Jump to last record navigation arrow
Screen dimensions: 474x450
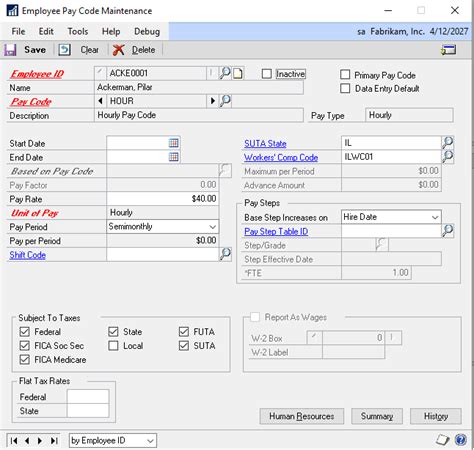[54, 441]
